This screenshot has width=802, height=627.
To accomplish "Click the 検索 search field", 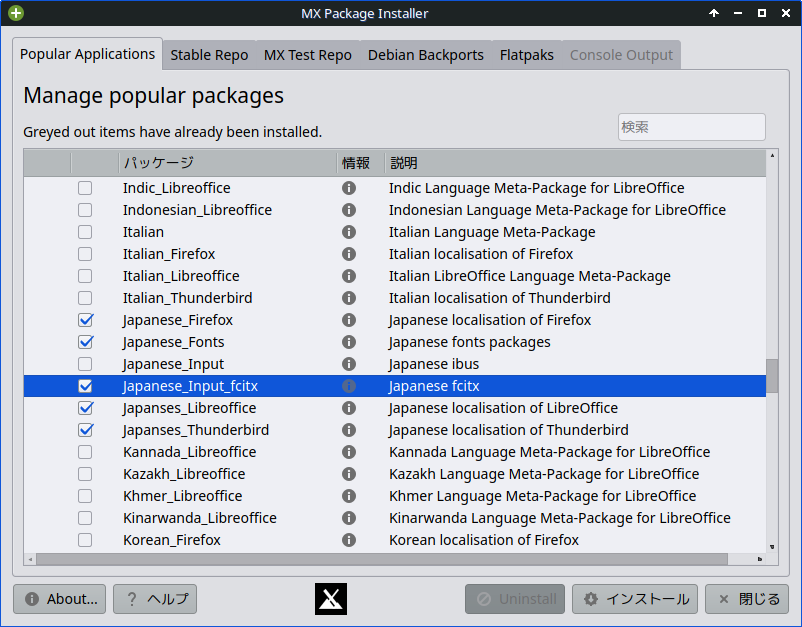I will click(x=691, y=127).
